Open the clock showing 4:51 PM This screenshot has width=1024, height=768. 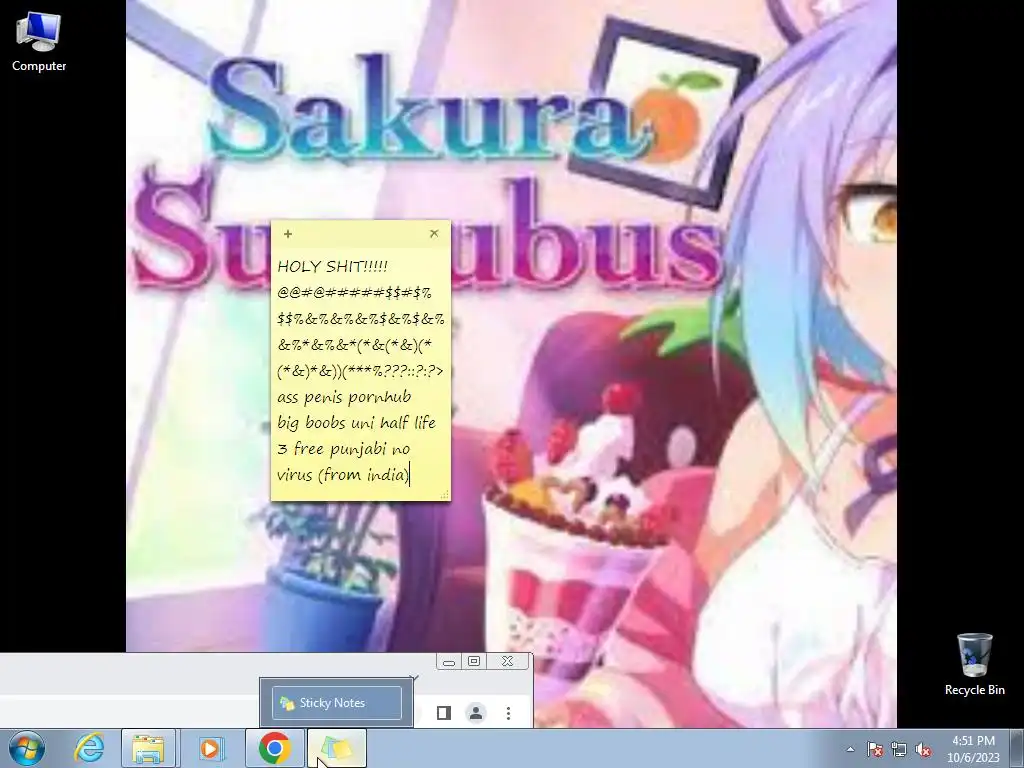pos(974,749)
